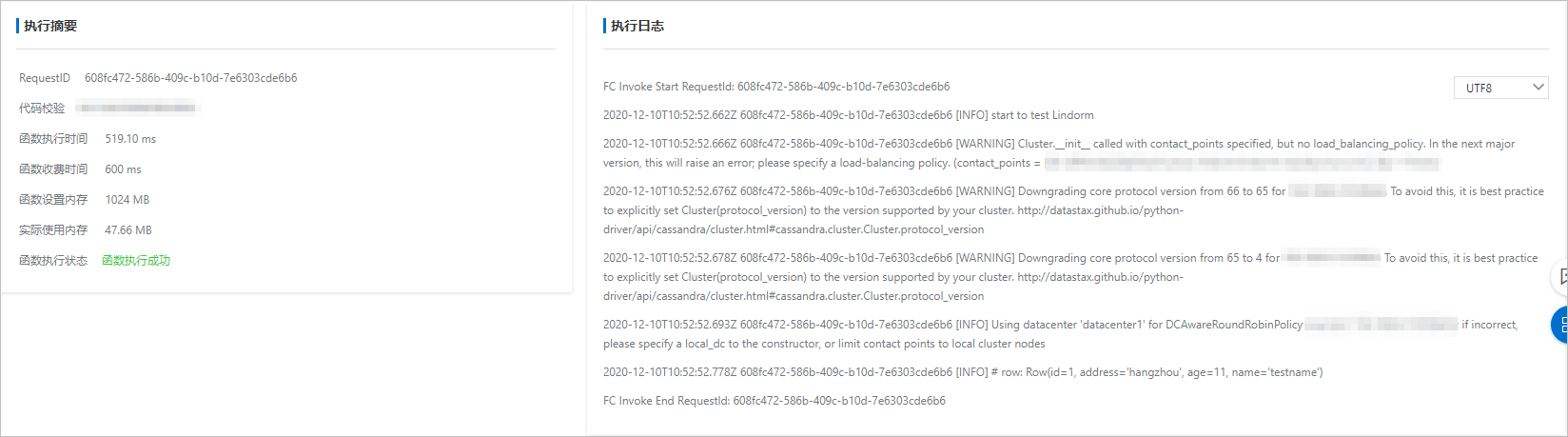Open the UTF8 encoding dropdown
1568x437 pixels.
click(1500, 88)
